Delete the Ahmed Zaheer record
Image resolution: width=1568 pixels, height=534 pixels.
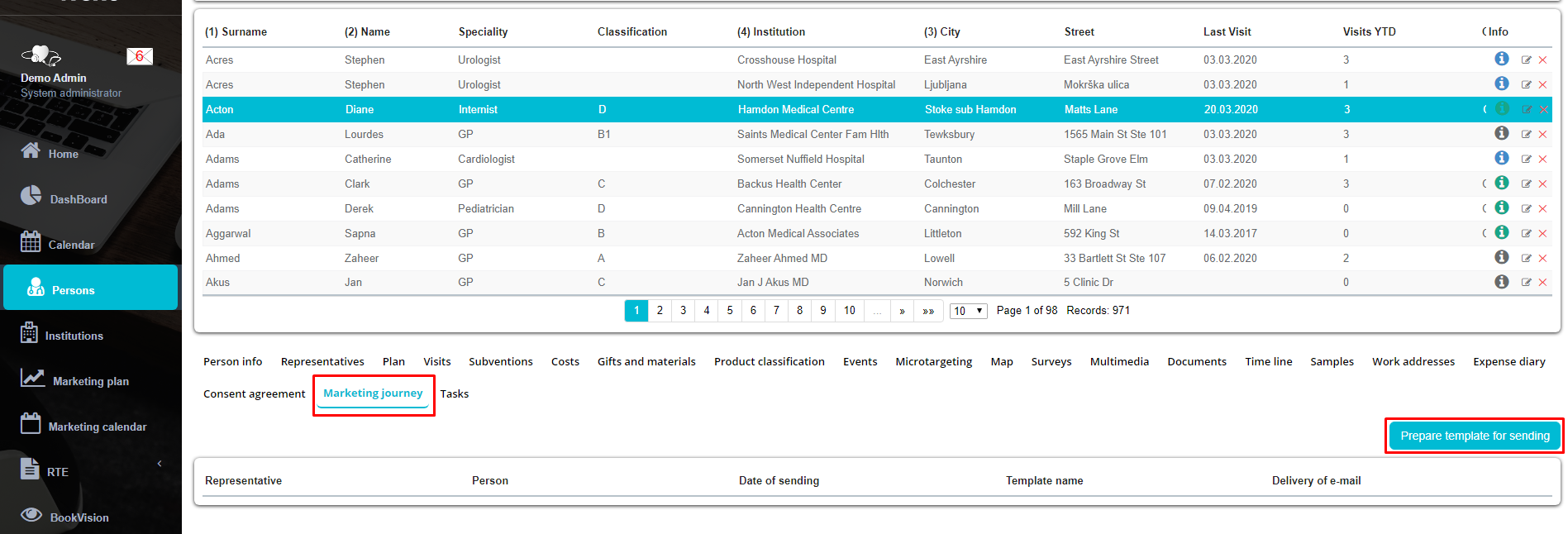click(1542, 259)
